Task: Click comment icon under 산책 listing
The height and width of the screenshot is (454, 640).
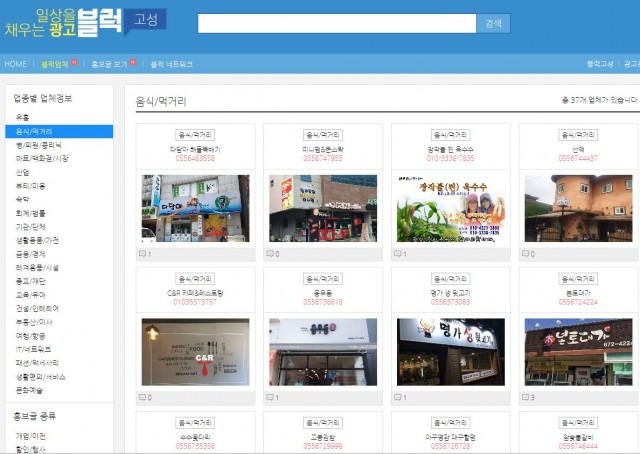Action: point(526,254)
